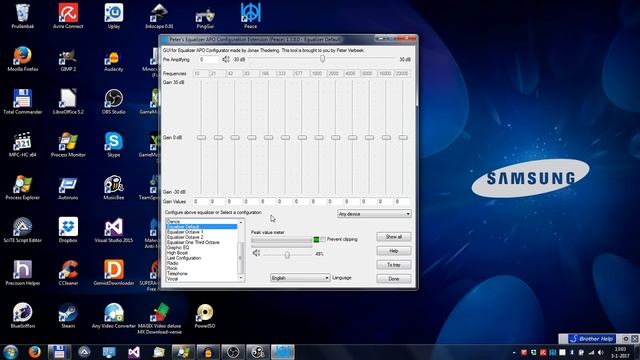Click the configuration list scrollbar down arrow

pos(241,278)
